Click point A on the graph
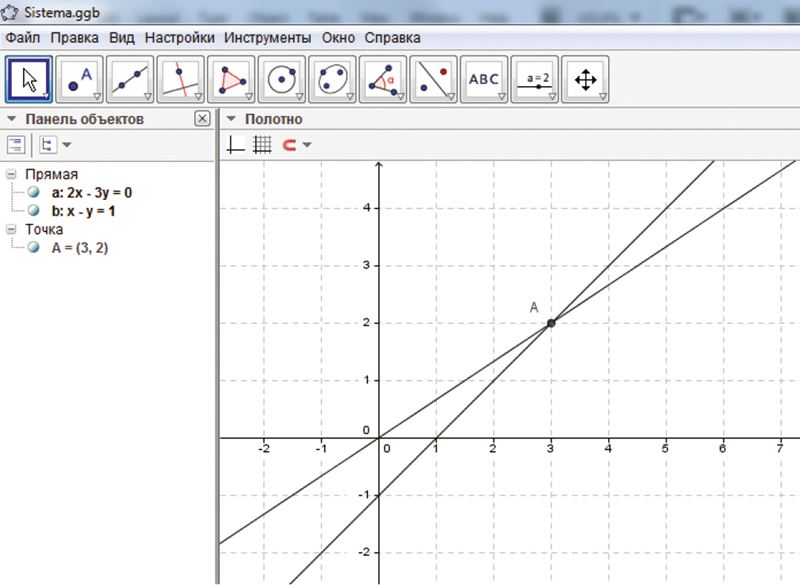This screenshot has width=800, height=585. pyautogui.click(x=551, y=323)
